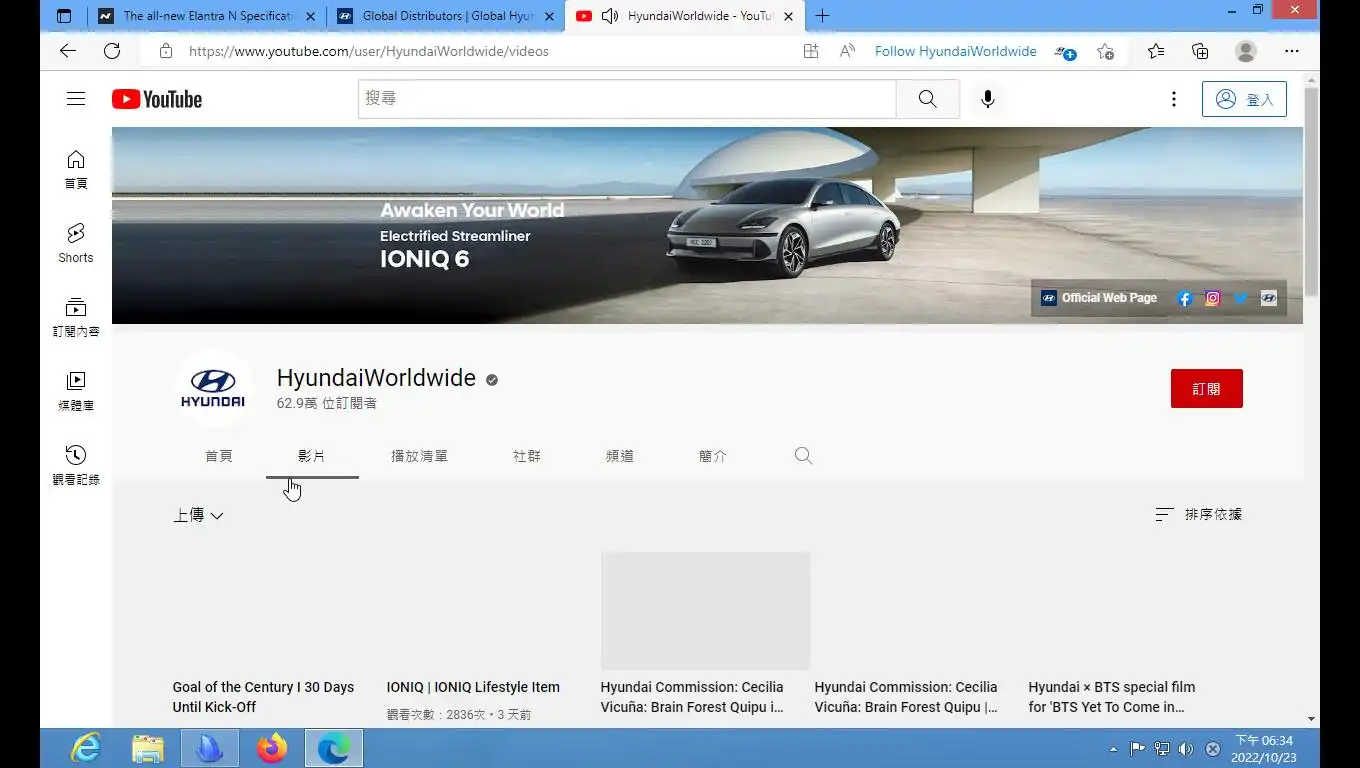
Task: Click the 登入 sign-in button
Action: pyautogui.click(x=1244, y=99)
